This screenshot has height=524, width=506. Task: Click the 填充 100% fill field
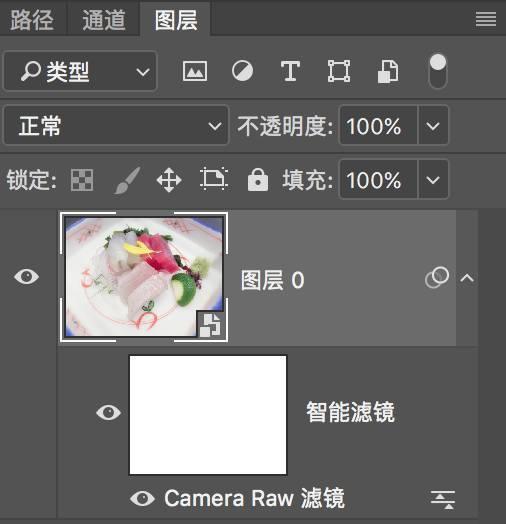coord(378,179)
